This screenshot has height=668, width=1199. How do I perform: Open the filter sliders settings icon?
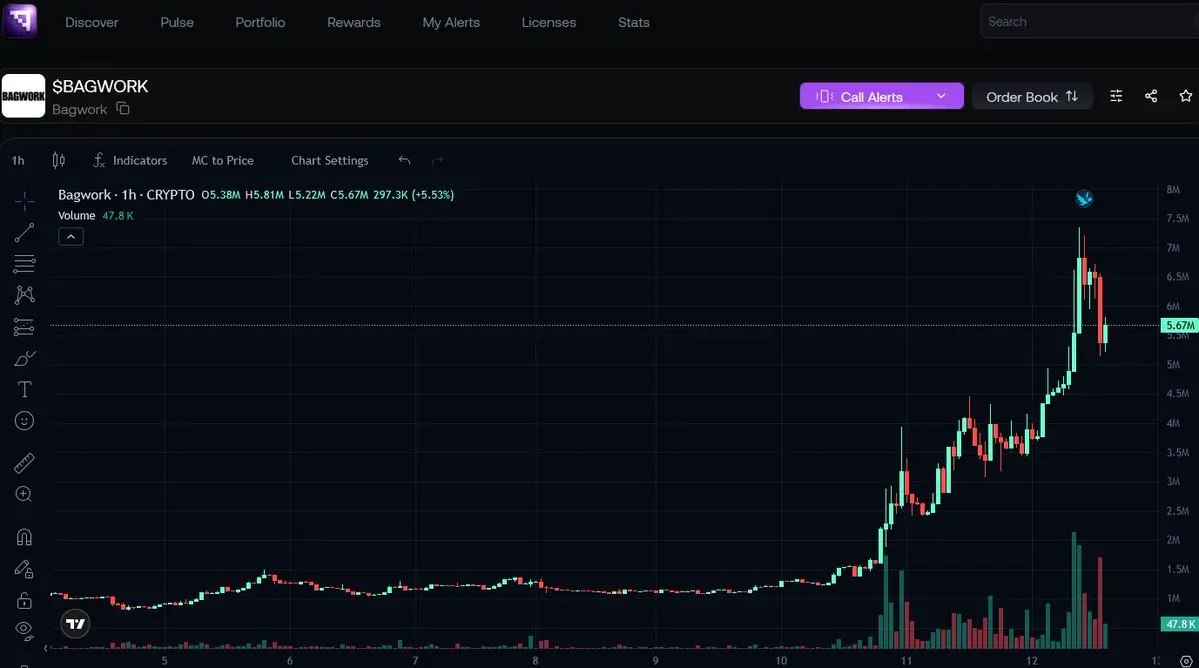[1116, 96]
